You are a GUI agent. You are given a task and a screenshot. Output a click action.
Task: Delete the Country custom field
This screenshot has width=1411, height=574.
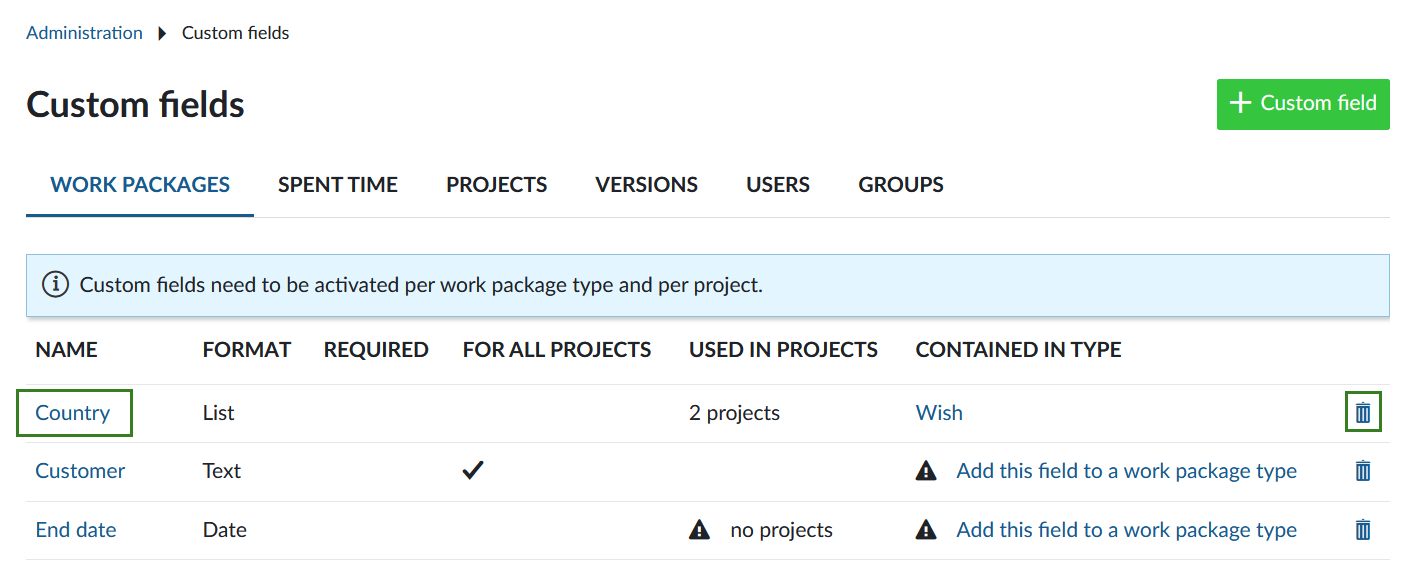point(1362,413)
